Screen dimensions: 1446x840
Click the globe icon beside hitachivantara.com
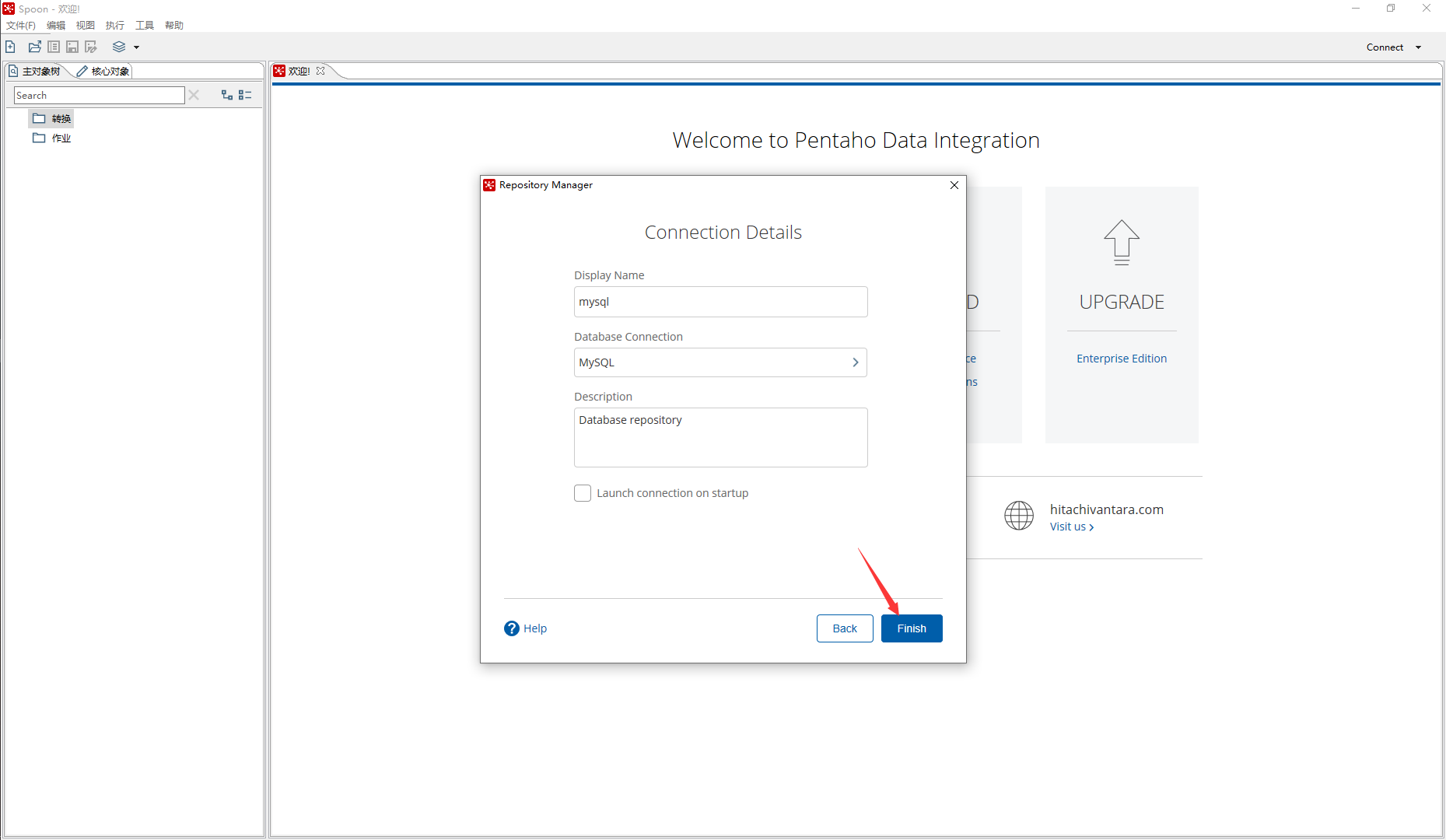1019,516
